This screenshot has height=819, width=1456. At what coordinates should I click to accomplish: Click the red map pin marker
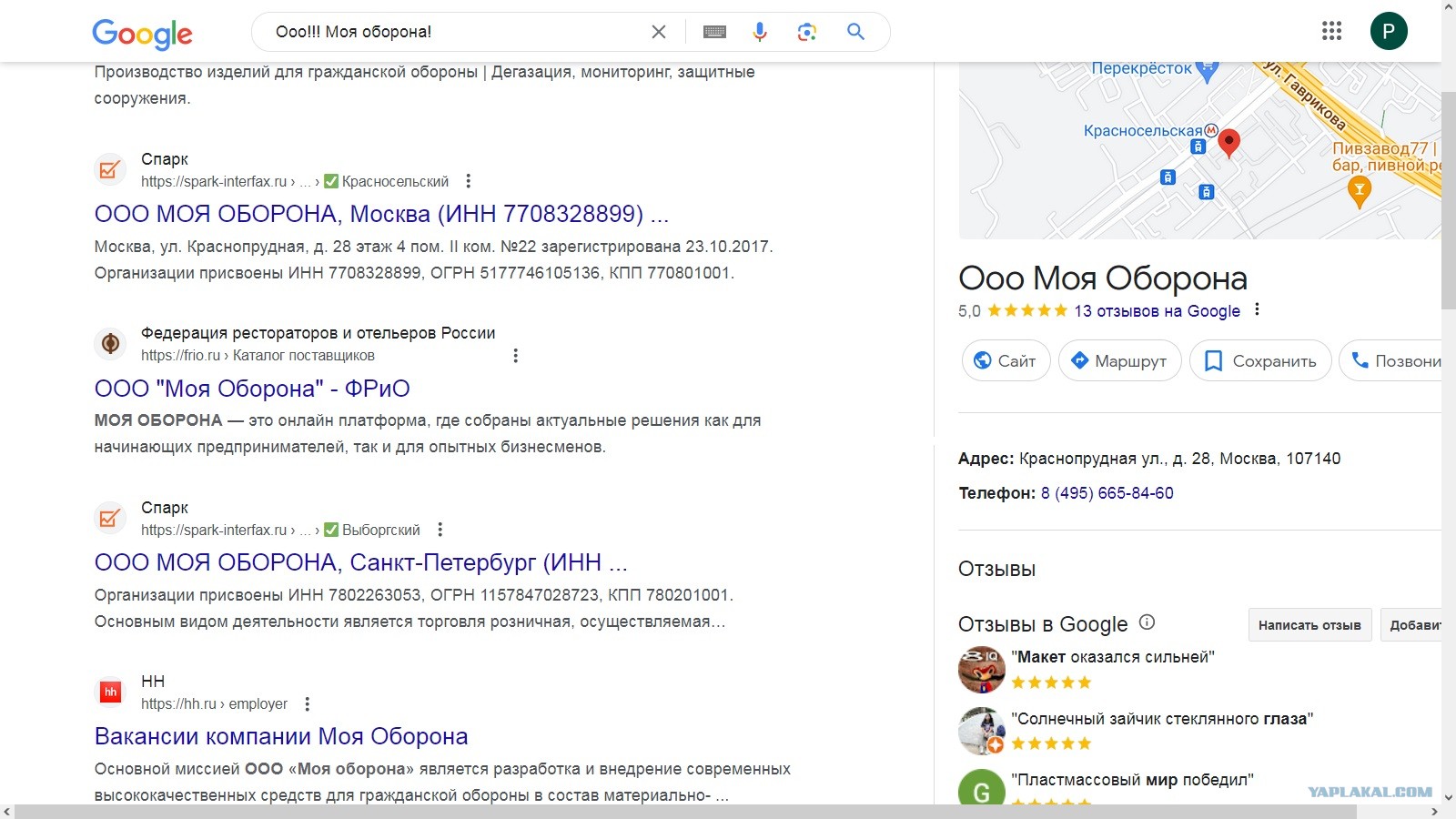pos(1228,143)
